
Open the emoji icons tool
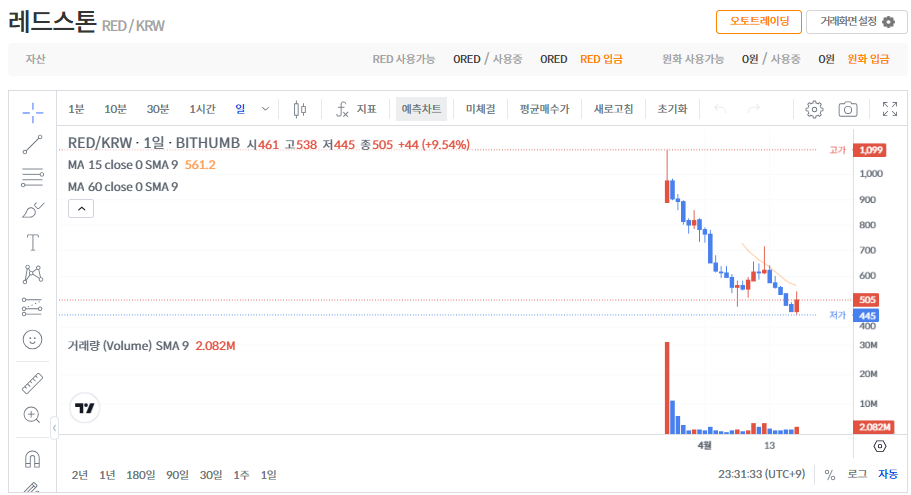pyautogui.click(x=33, y=339)
